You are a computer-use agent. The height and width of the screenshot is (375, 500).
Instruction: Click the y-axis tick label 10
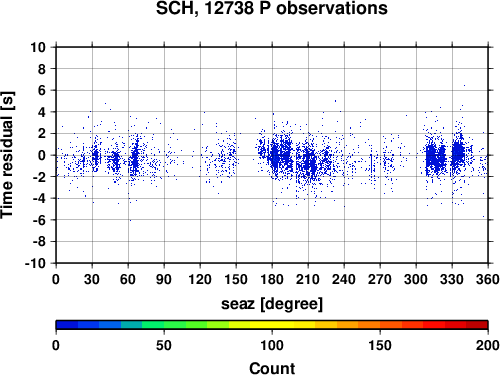point(38,47)
